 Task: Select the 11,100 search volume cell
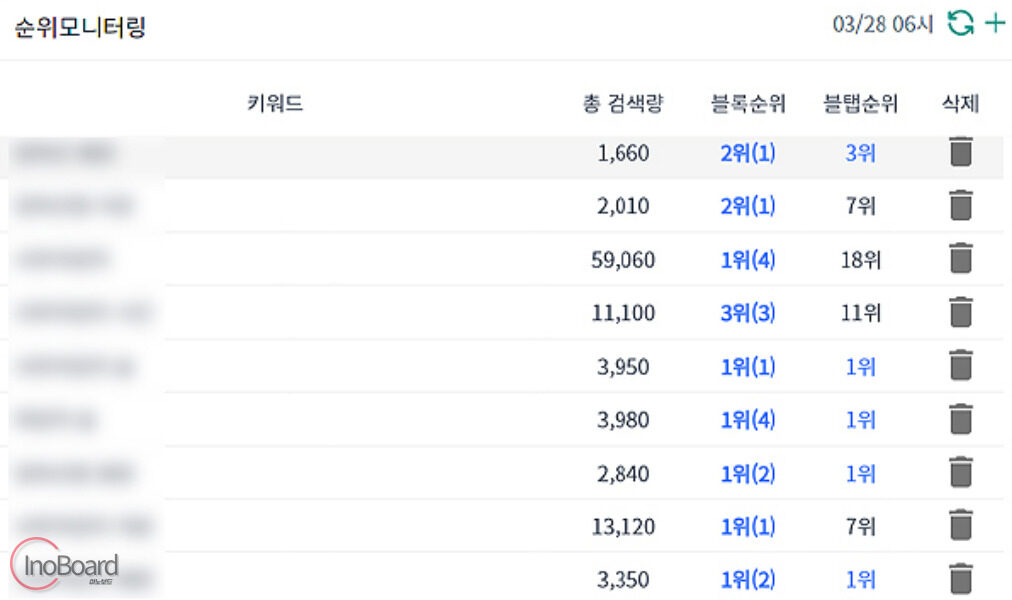(x=623, y=314)
